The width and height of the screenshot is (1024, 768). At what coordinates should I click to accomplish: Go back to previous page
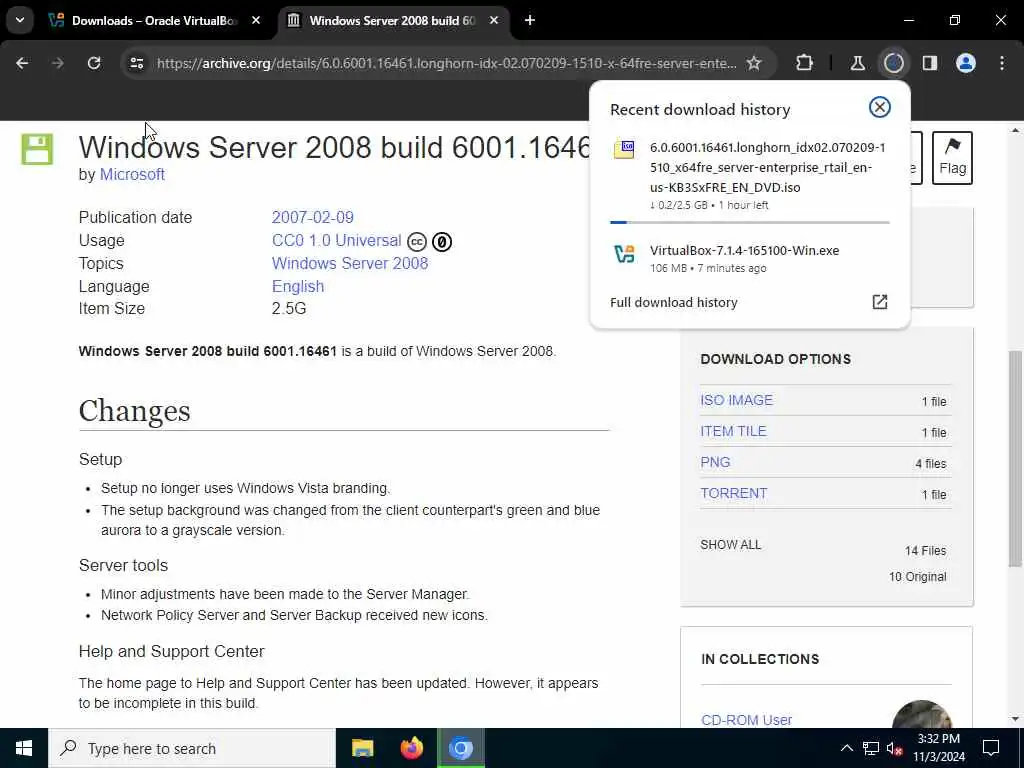(x=22, y=63)
